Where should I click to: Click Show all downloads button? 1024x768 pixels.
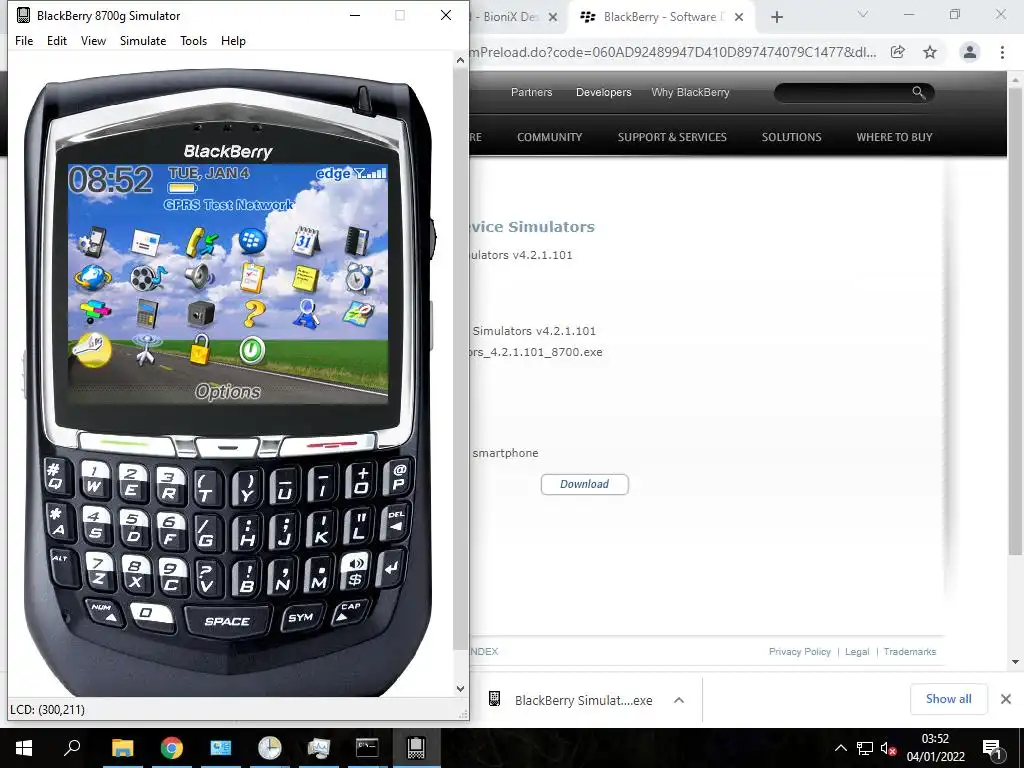[x=948, y=699]
